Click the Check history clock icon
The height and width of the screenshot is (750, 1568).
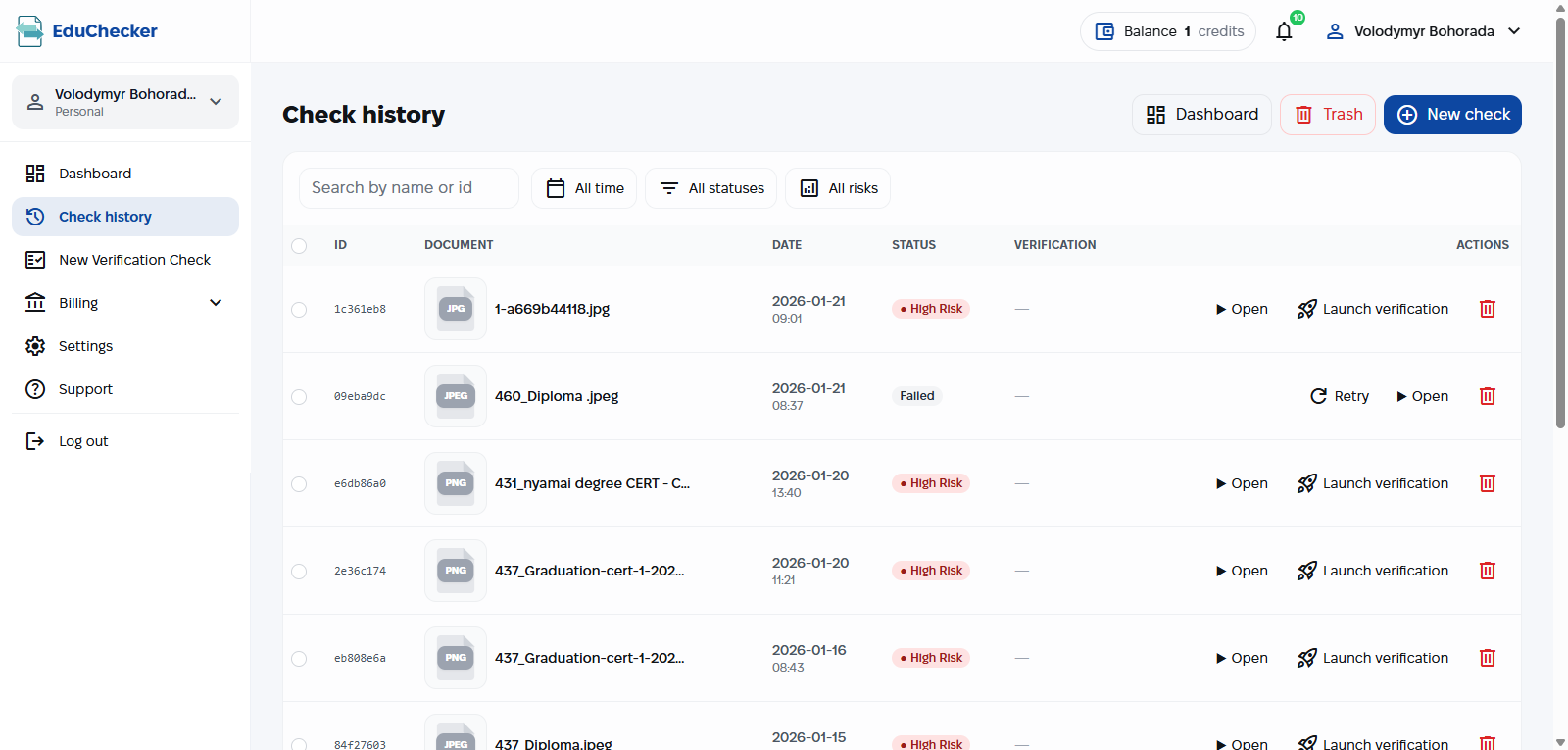click(35, 217)
